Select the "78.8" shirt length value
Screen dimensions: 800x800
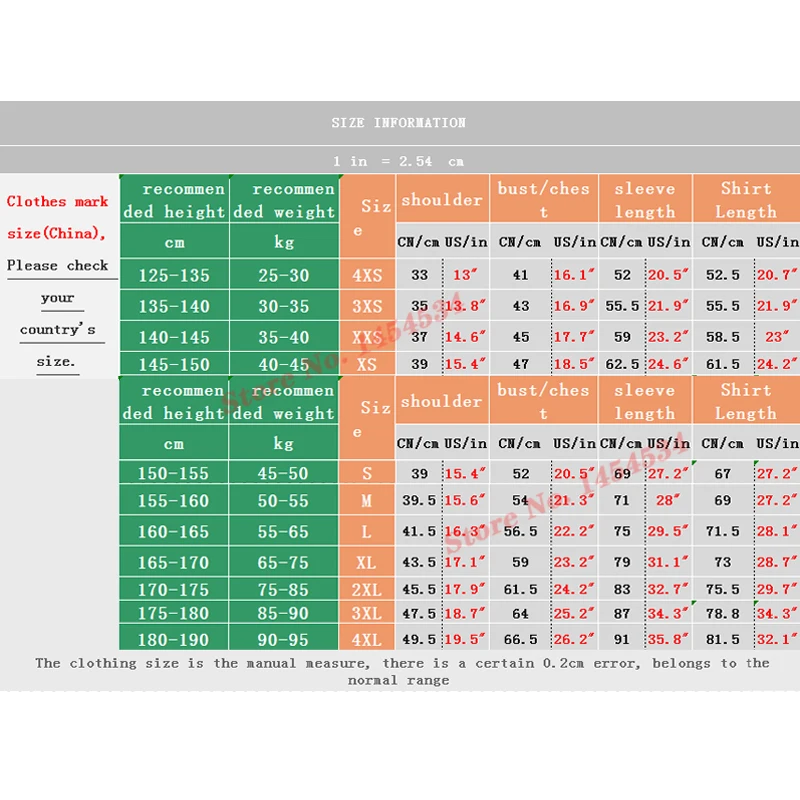722,613
